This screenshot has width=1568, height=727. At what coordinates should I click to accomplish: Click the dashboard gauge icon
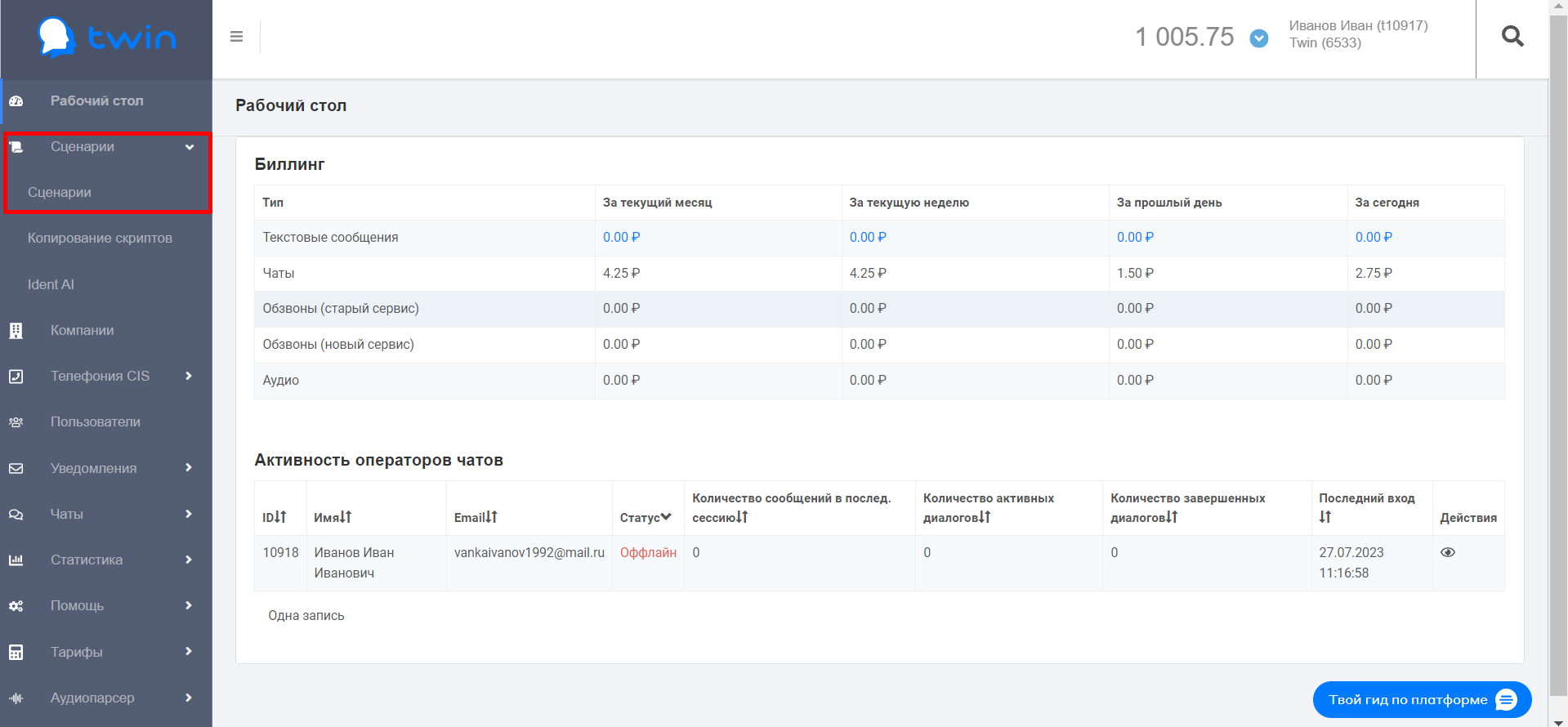[16, 101]
